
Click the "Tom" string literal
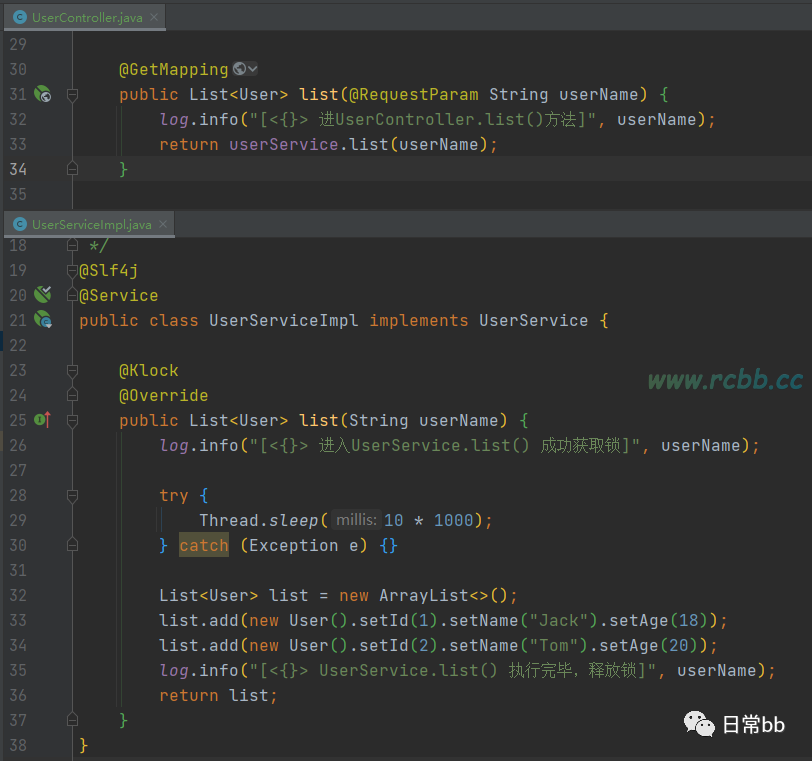click(x=554, y=646)
